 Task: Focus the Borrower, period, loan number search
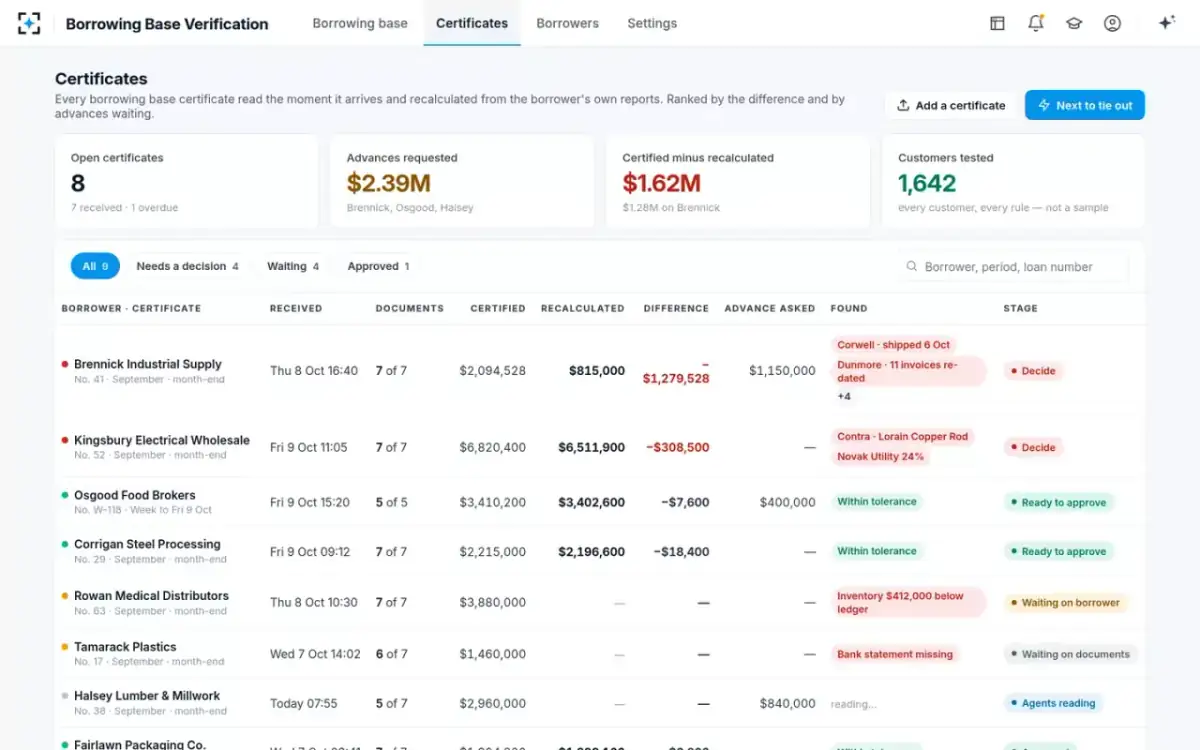click(1012, 267)
